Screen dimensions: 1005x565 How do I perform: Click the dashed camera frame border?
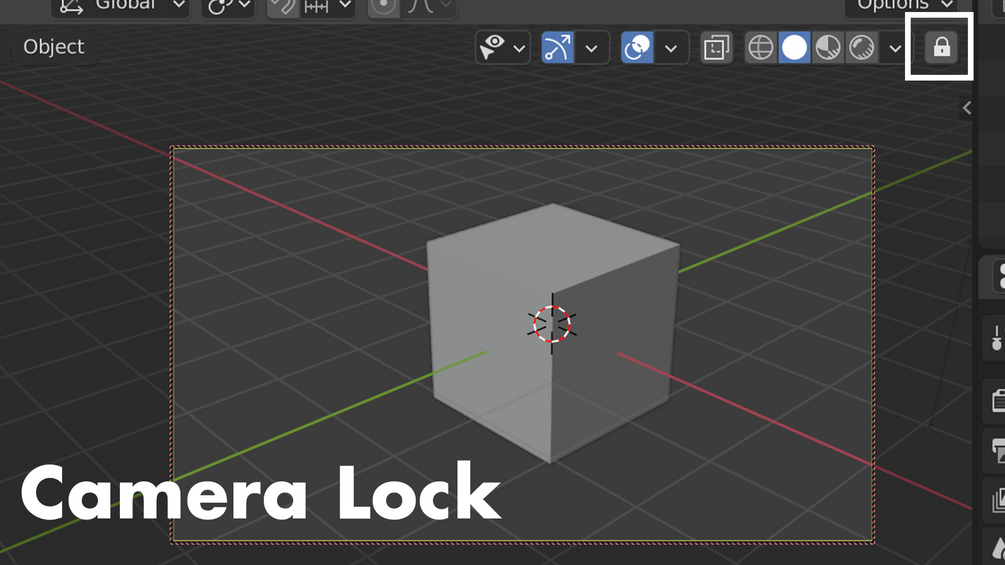tap(522, 148)
